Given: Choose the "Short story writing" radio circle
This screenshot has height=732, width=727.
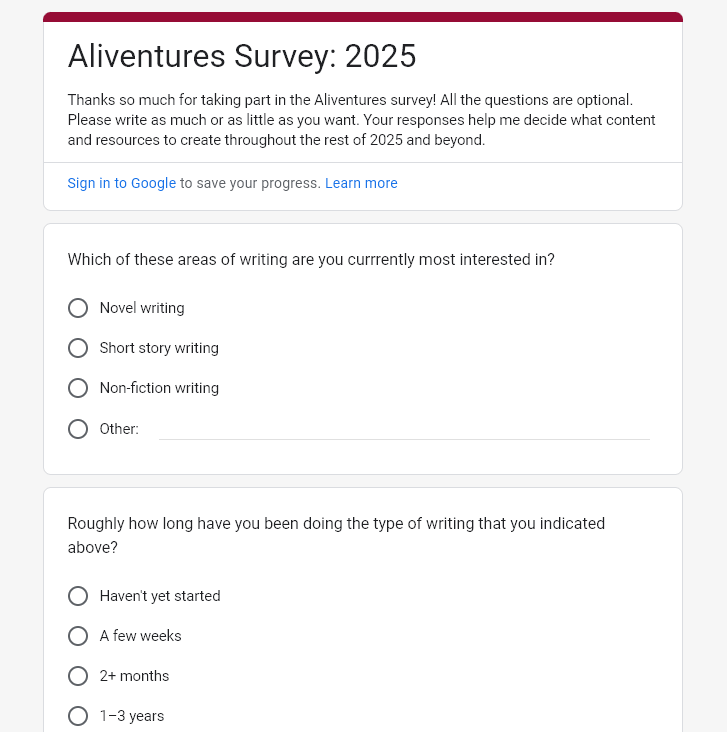Looking at the screenshot, I should click(x=78, y=348).
